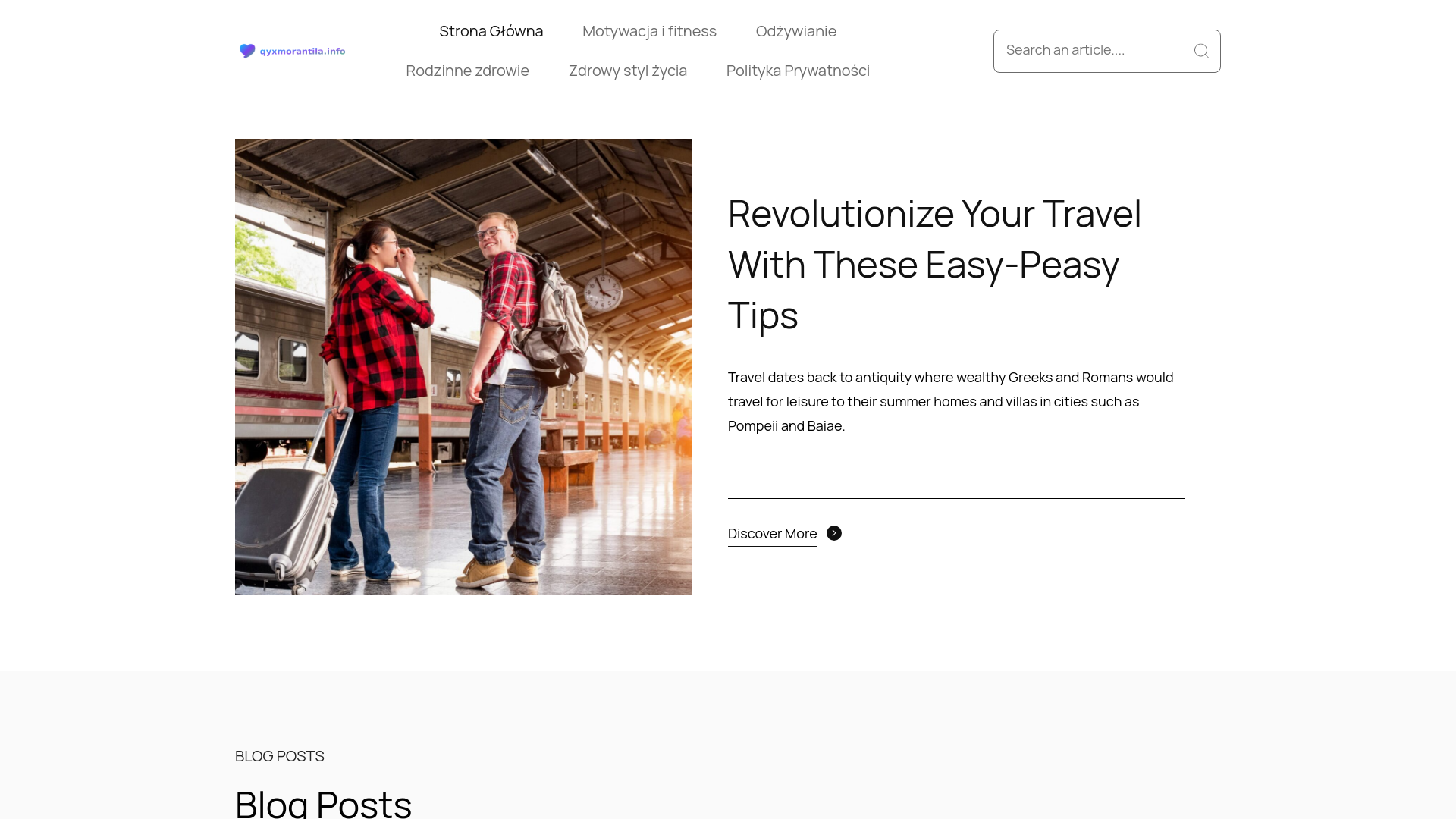Viewport: 1456px width, 819px height.
Task: Click the circled arrow beside Discover More
Action: [x=834, y=533]
